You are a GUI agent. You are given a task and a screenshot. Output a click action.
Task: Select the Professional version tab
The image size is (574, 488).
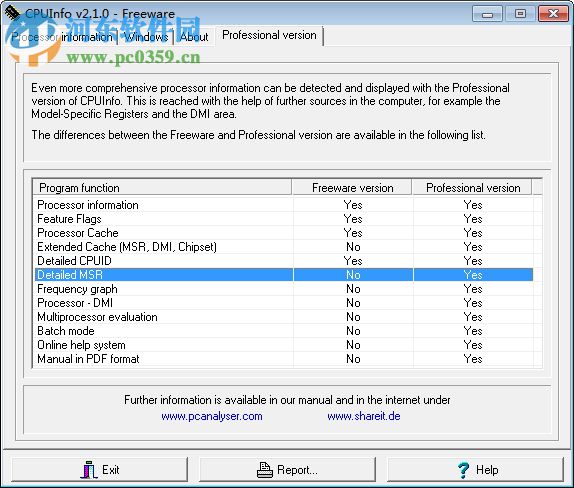click(269, 36)
